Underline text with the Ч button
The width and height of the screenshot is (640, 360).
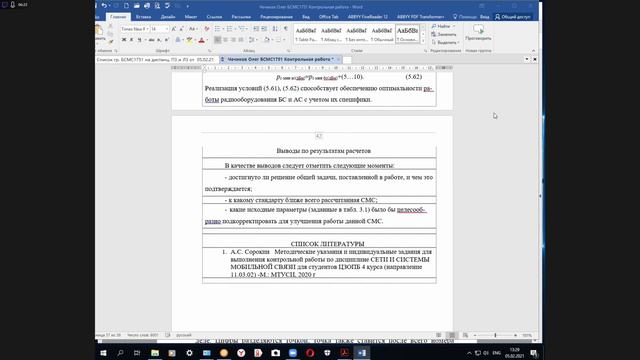[x=139, y=40]
